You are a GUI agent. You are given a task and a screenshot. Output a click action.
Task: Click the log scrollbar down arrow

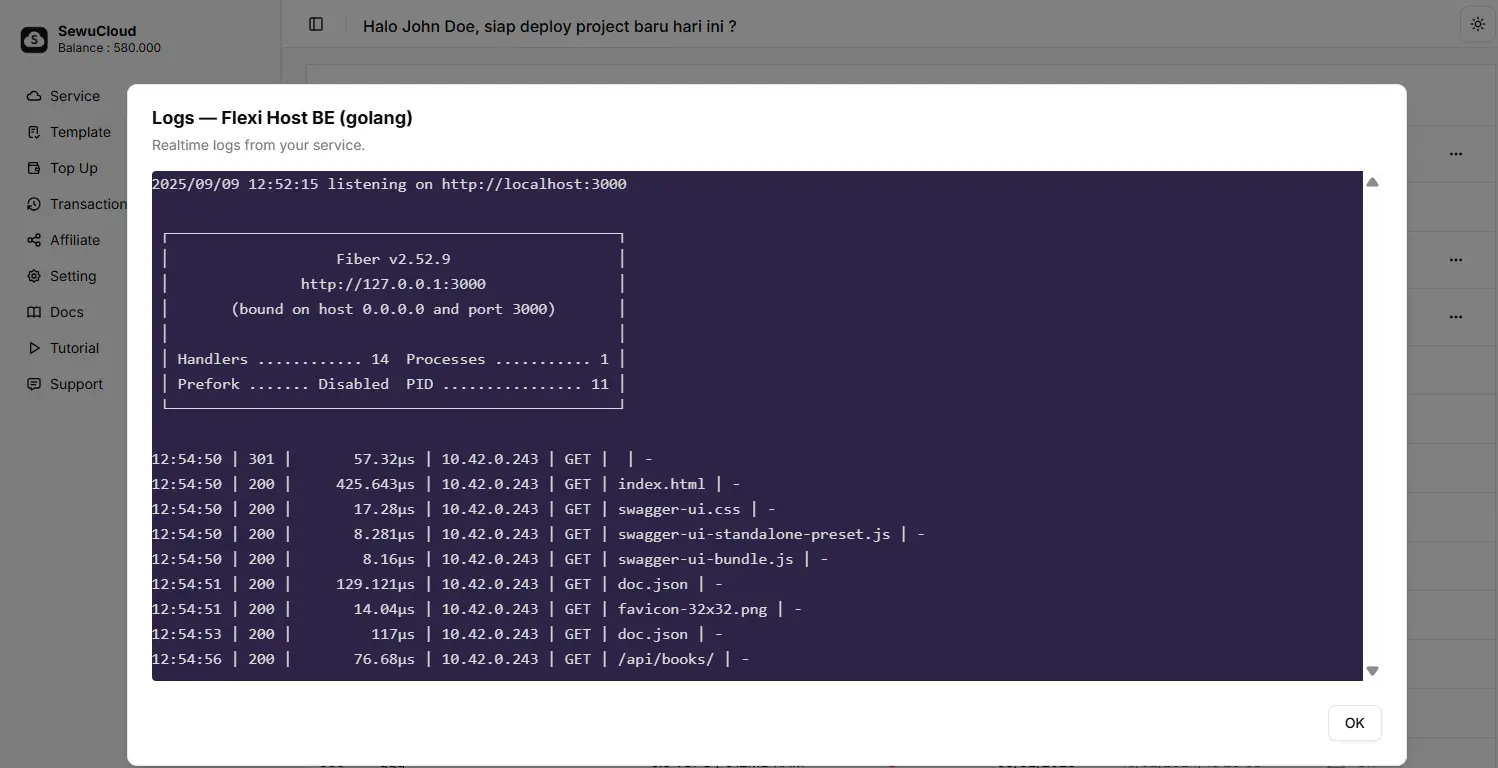(x=1372, y=671)
